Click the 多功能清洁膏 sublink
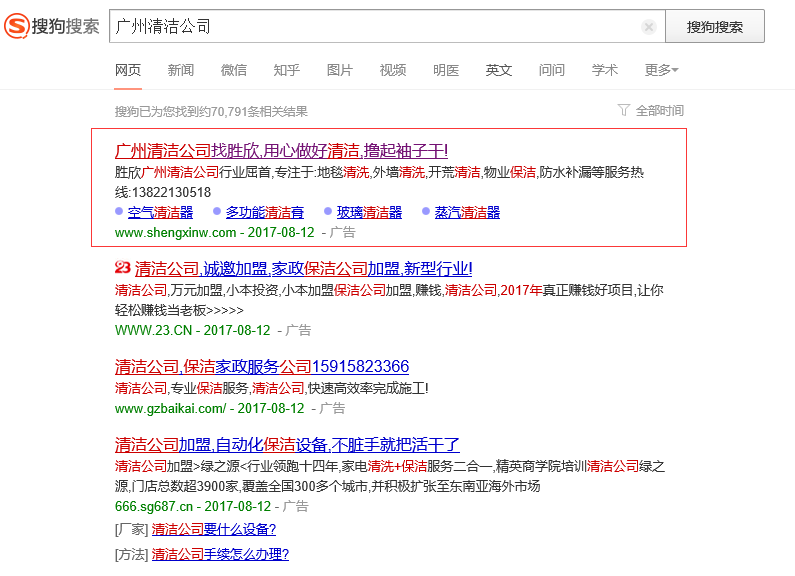The width and height of the screenshot is (795, 576). pos(265,212)
